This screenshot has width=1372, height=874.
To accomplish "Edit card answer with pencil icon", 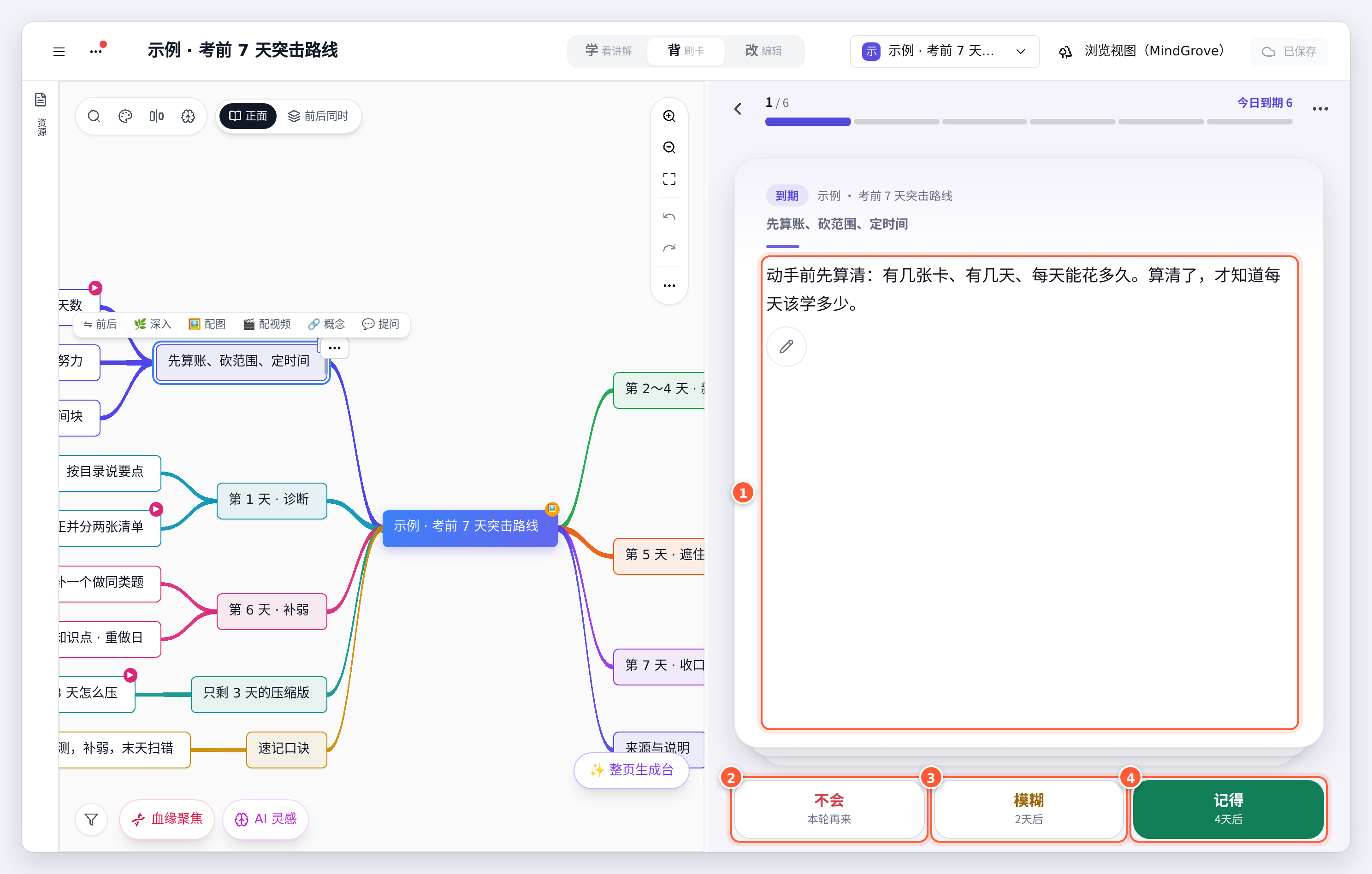I will pos(787,346).
